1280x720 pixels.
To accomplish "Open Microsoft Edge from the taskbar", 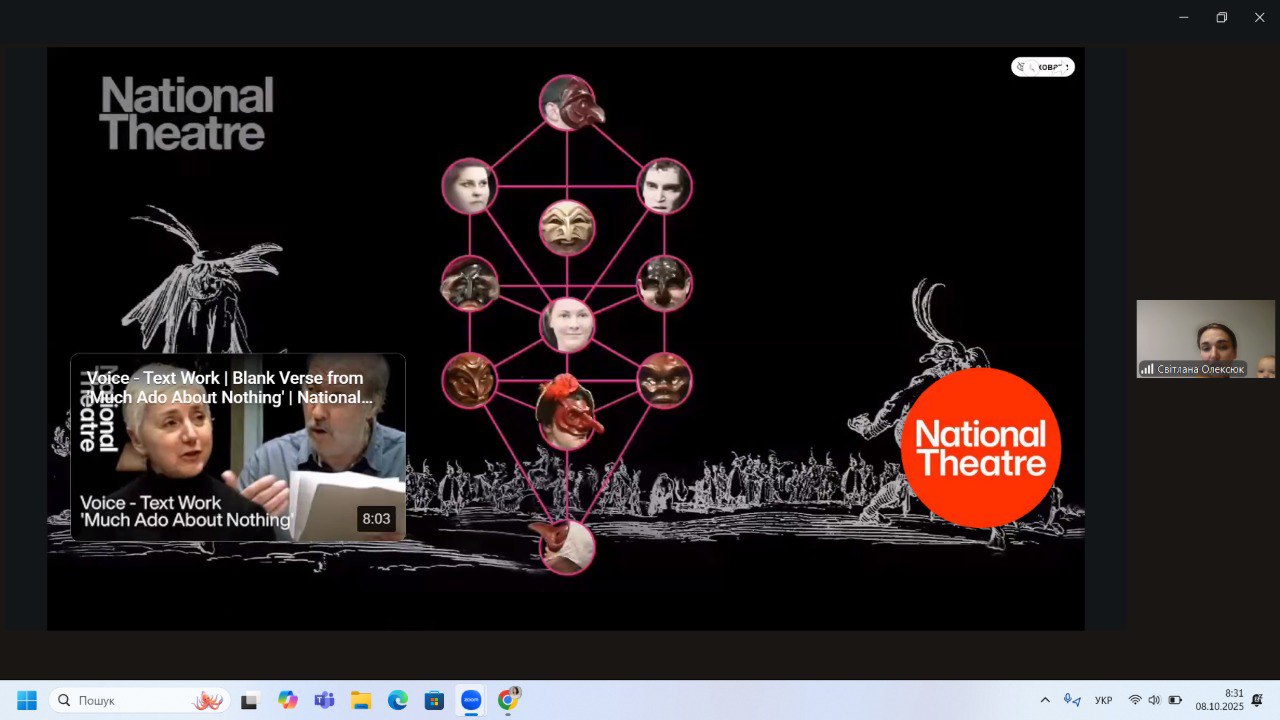I will click(x=398, y=700).
